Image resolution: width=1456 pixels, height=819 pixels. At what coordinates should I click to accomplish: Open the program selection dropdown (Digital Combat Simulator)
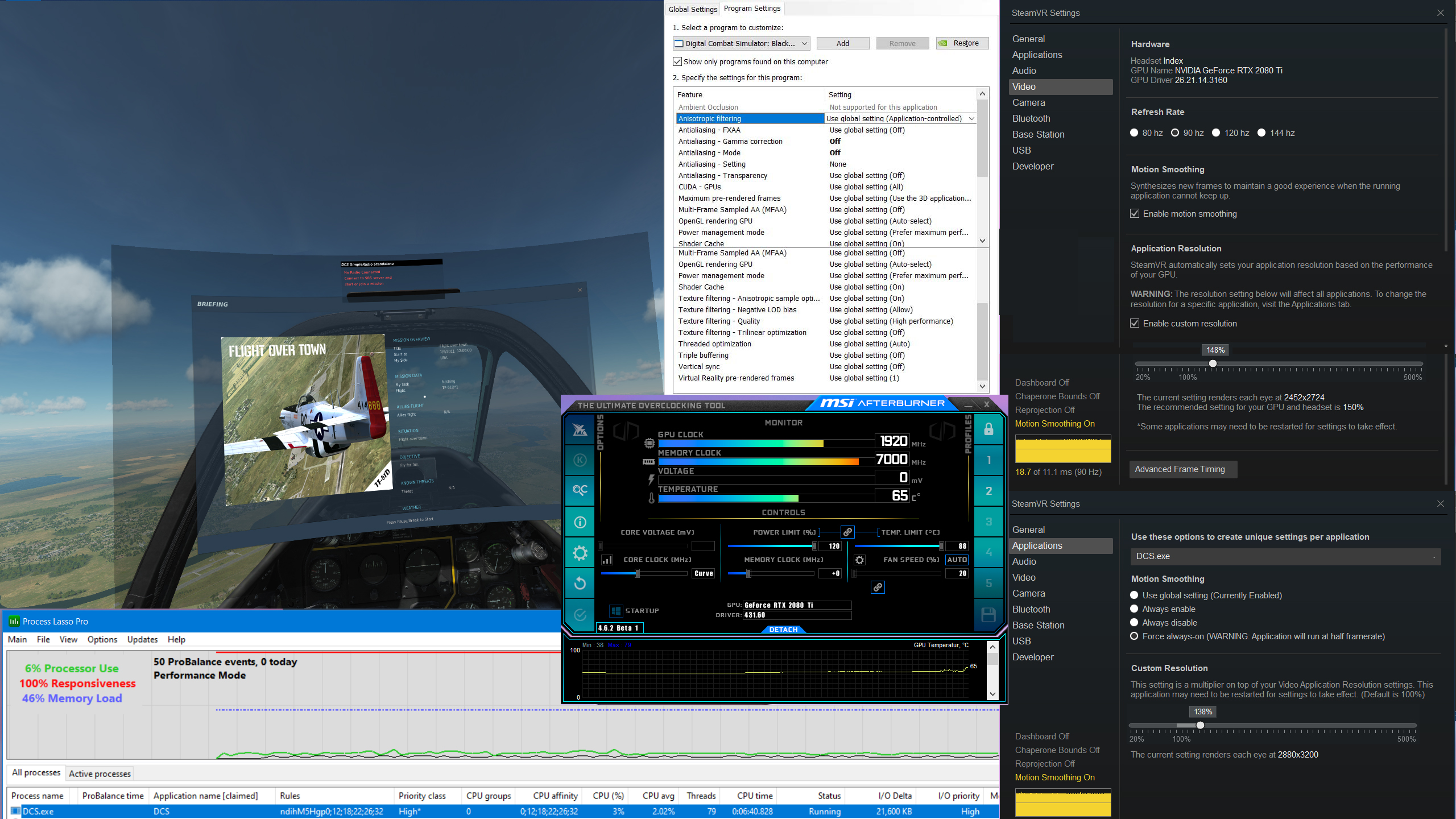click(741, 43)
